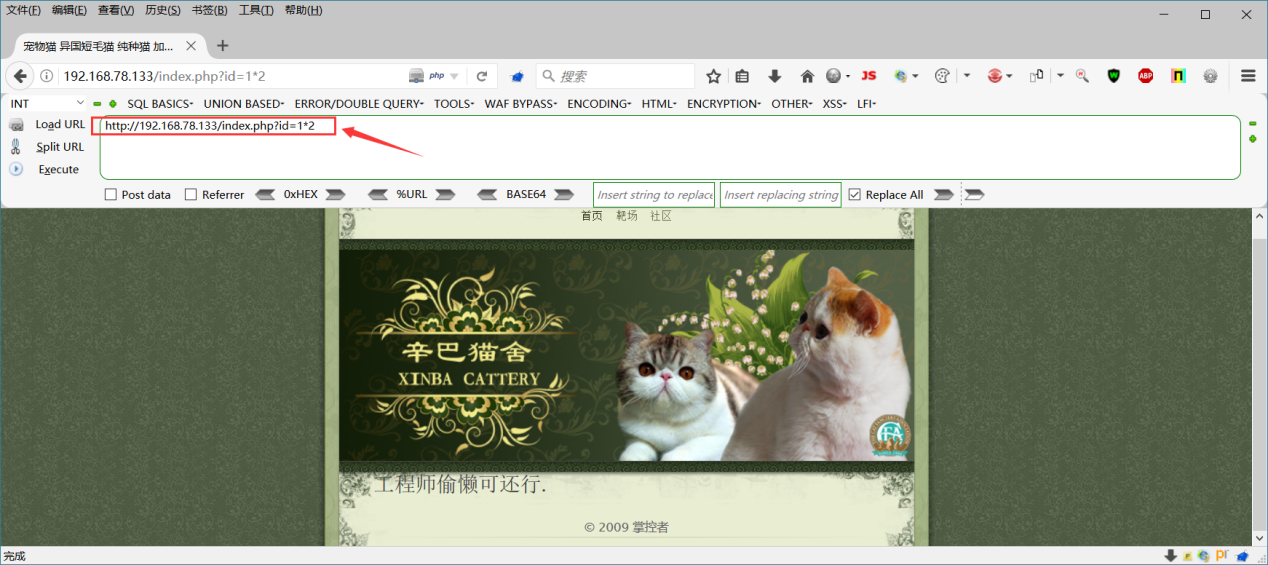This screenshot has height=565, width=1268.
Task: Open the WAF BYPASS dropdown menu
Action: click(x=522, y=104)
